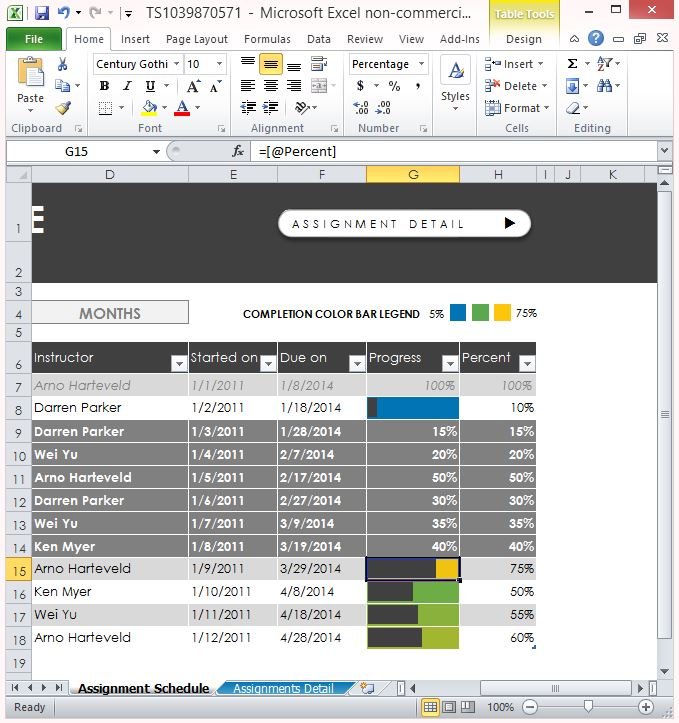This screenshot has height=723, width=679.
Task: Open the Formulas ribbon tab
Action: click(267, 39)
